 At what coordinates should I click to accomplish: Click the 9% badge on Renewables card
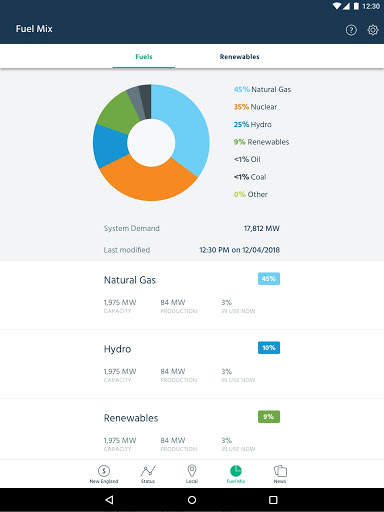pos(269,417)
